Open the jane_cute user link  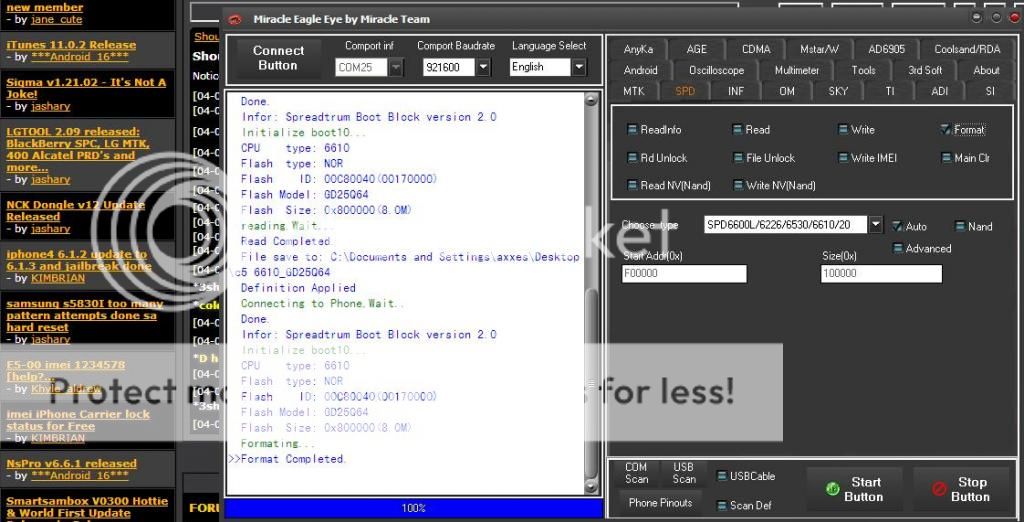click(57, 20)
